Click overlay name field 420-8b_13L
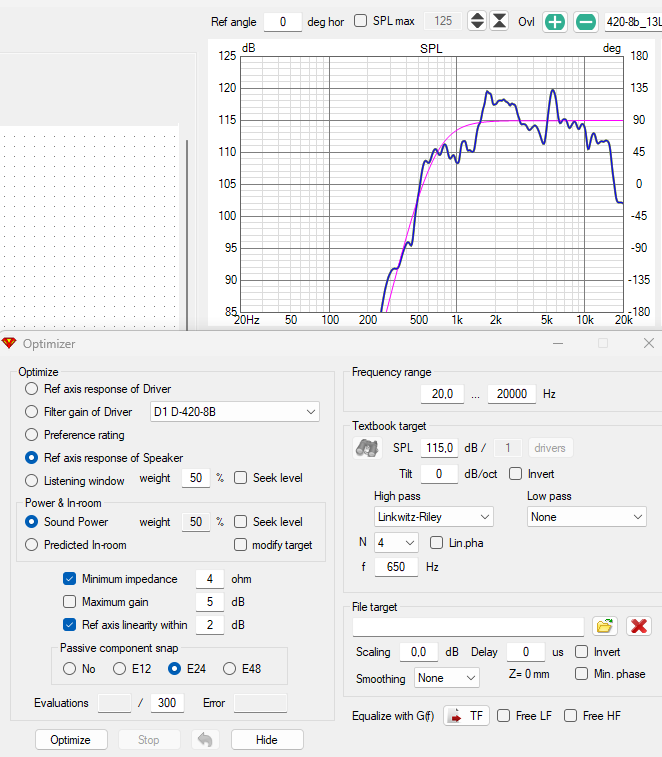 click(633, 22)
